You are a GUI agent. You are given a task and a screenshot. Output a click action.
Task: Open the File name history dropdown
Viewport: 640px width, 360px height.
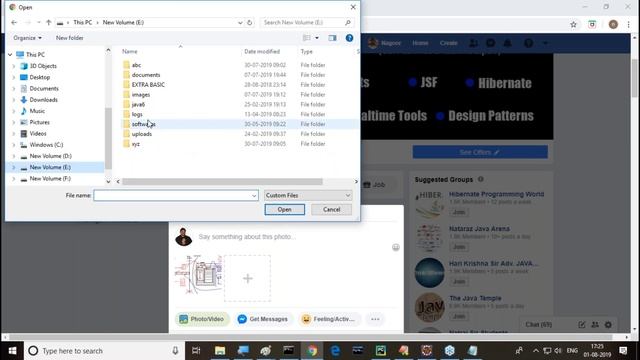[254, 196]
